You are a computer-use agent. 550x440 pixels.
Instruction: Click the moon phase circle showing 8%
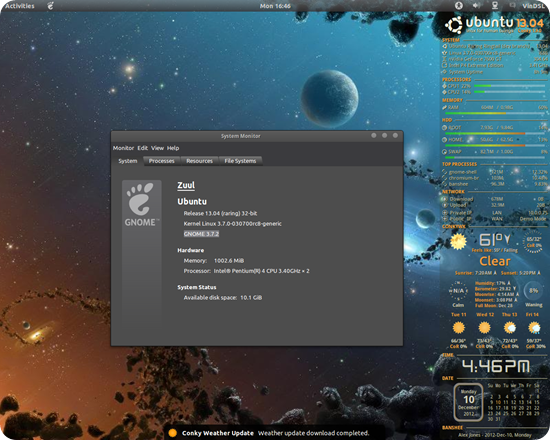tap(534, 291)
